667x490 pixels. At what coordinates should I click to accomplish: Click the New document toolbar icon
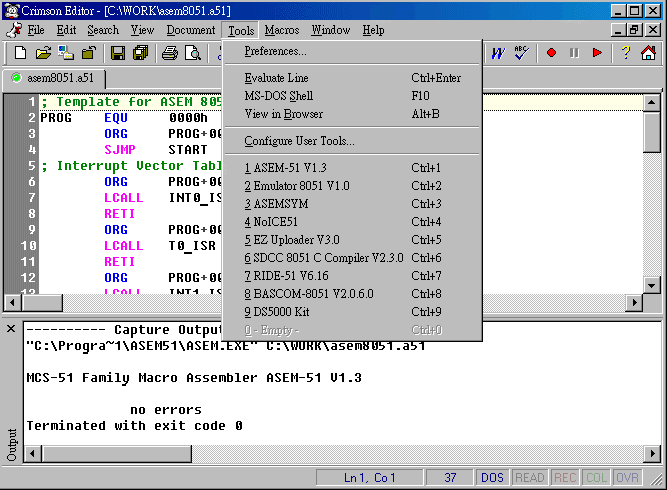click(x=20, y=53)
